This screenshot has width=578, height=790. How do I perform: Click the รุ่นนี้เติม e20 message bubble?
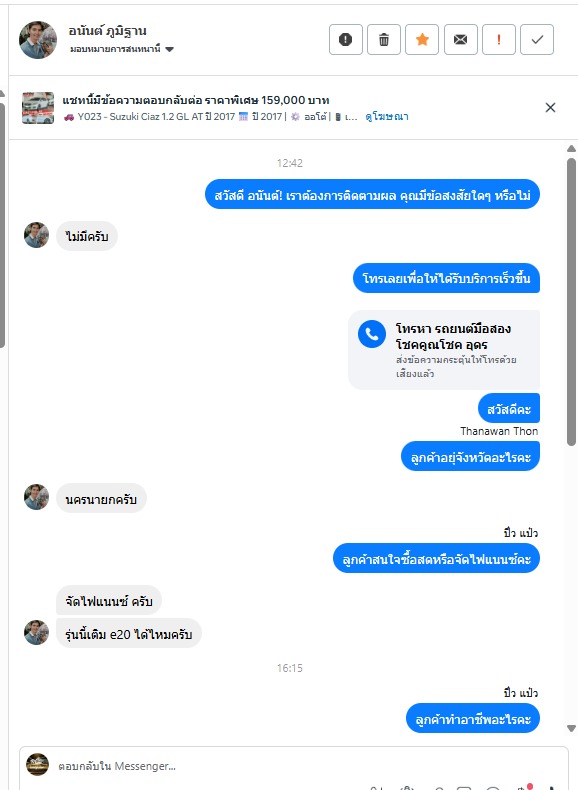pos(129,634)
